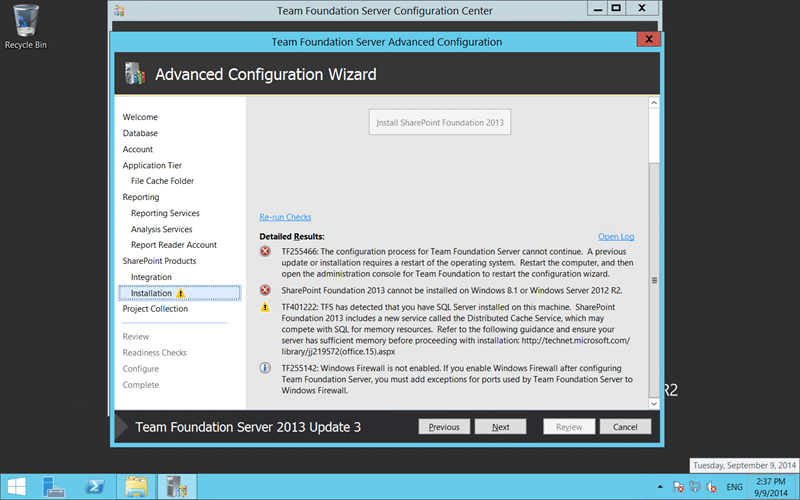Screen dimensions: 800x500
Task: Click the TF401222 warning message text
Action: [x=456, y=329]
